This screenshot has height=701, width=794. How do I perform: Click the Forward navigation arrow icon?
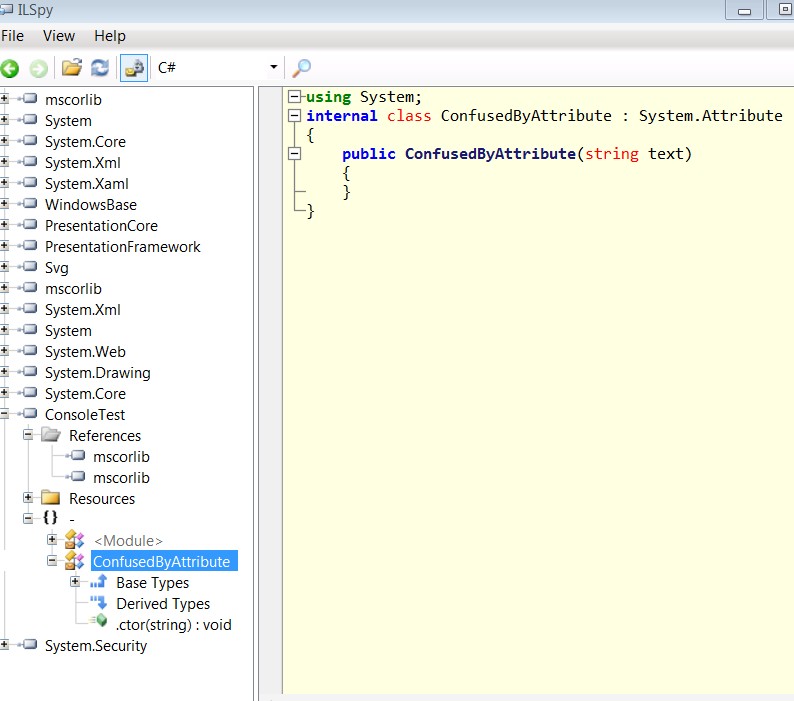point(38,68)
